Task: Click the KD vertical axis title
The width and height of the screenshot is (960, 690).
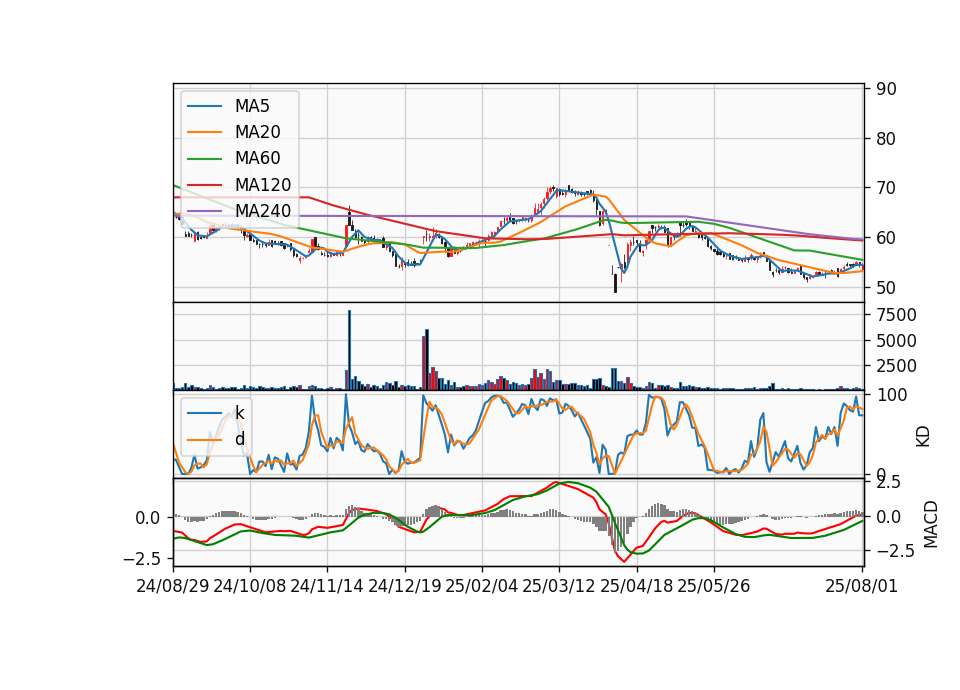Action: 923,437
